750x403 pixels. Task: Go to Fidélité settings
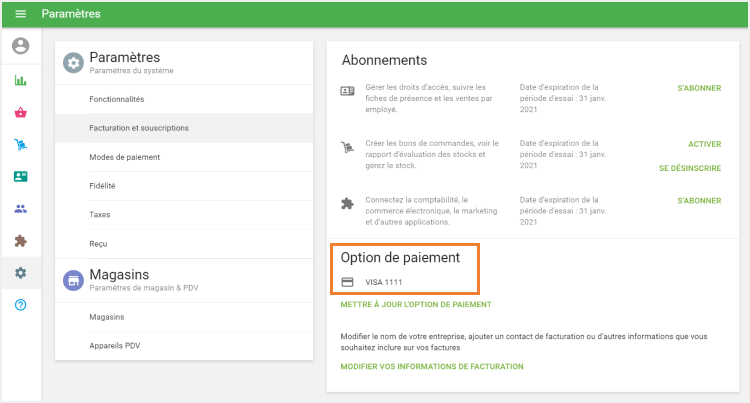pyautogui.click(x=184, y=185)
